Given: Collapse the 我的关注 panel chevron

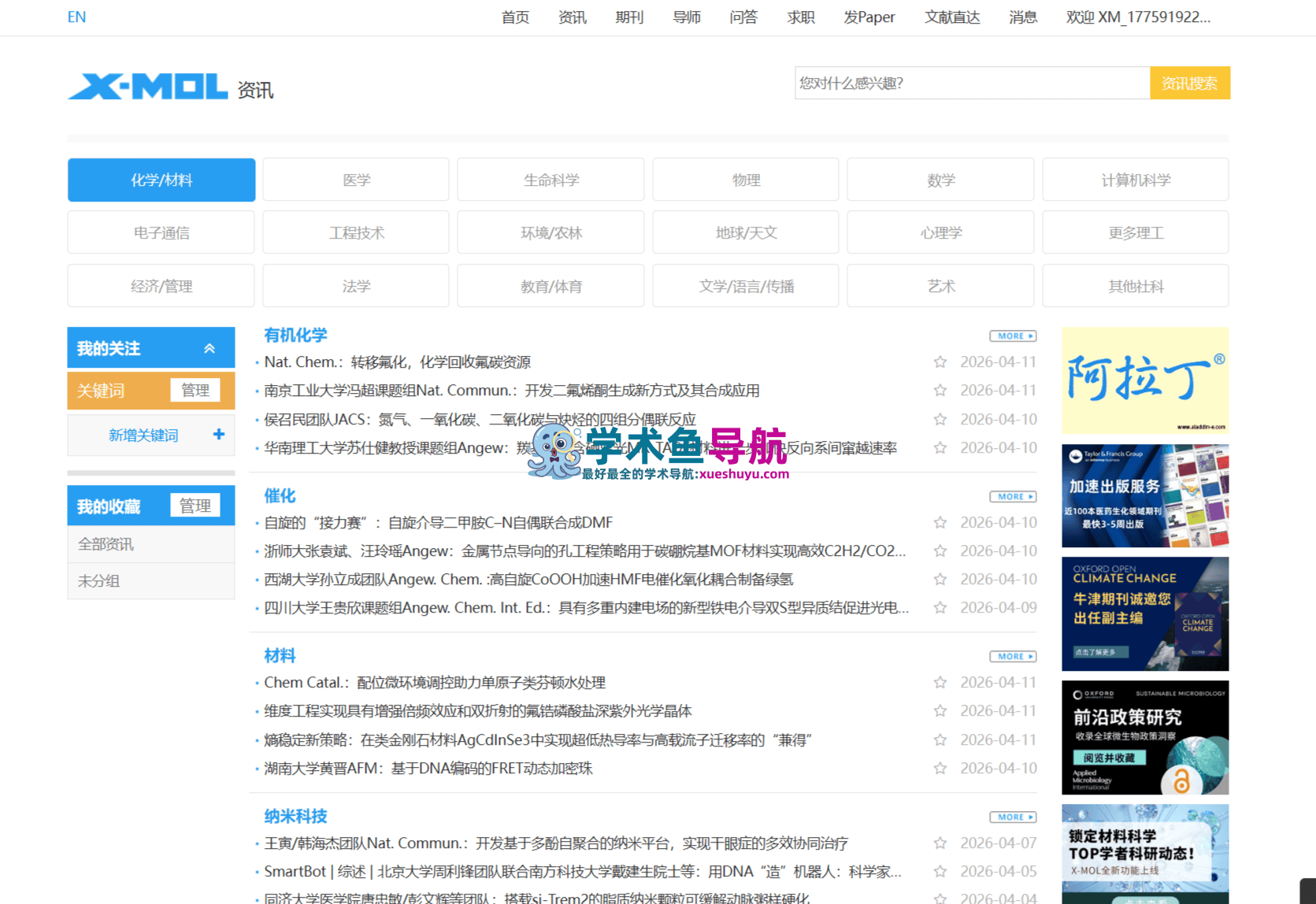Looking at the screenshot, I should [209, 349].
